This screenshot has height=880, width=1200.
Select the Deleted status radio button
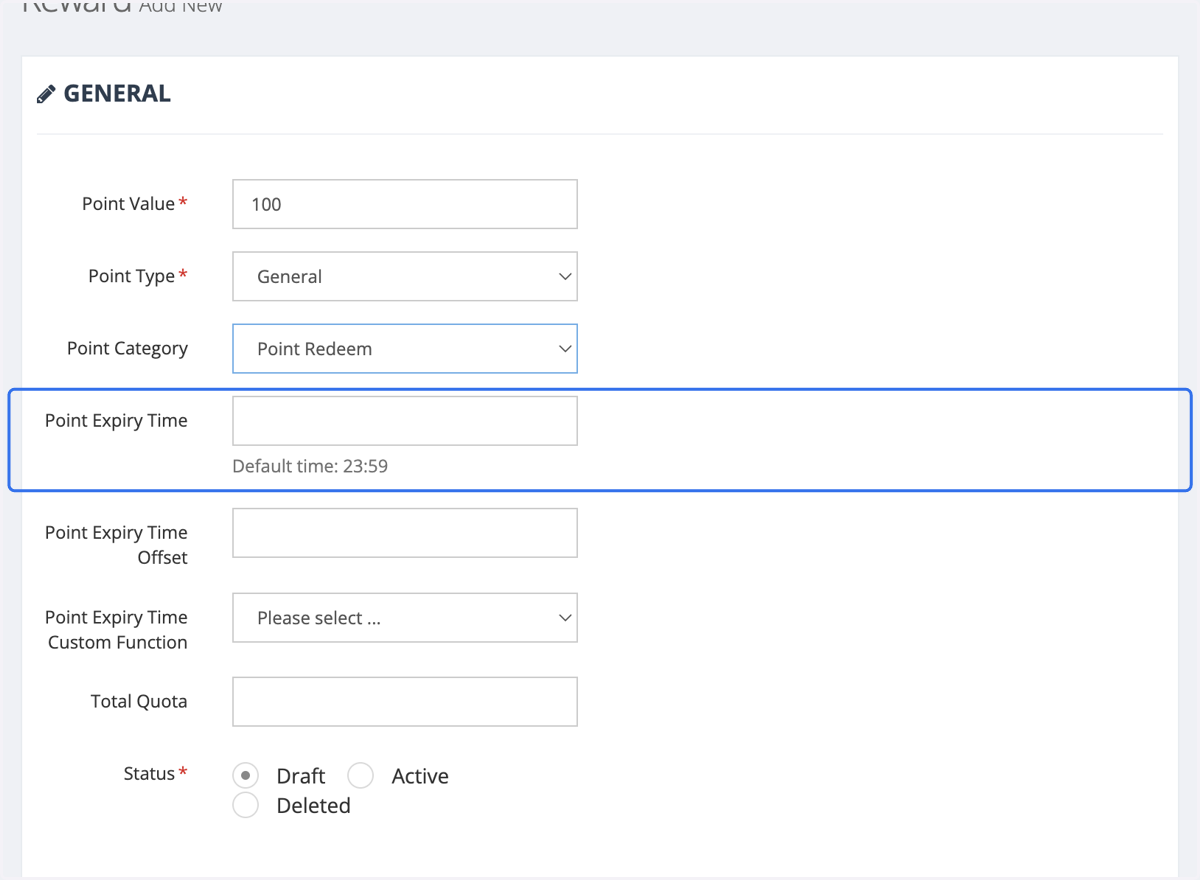point(245,805)
